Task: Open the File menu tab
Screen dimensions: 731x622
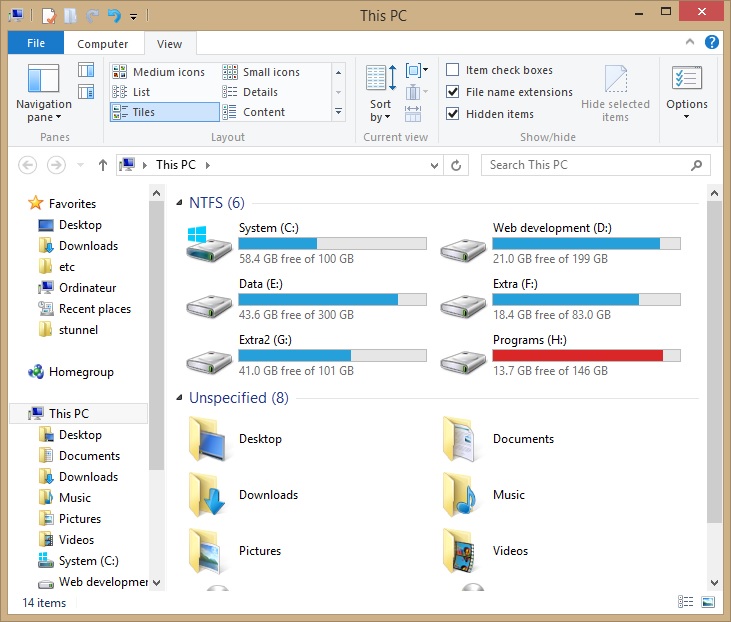Action: tap(36, 43)
